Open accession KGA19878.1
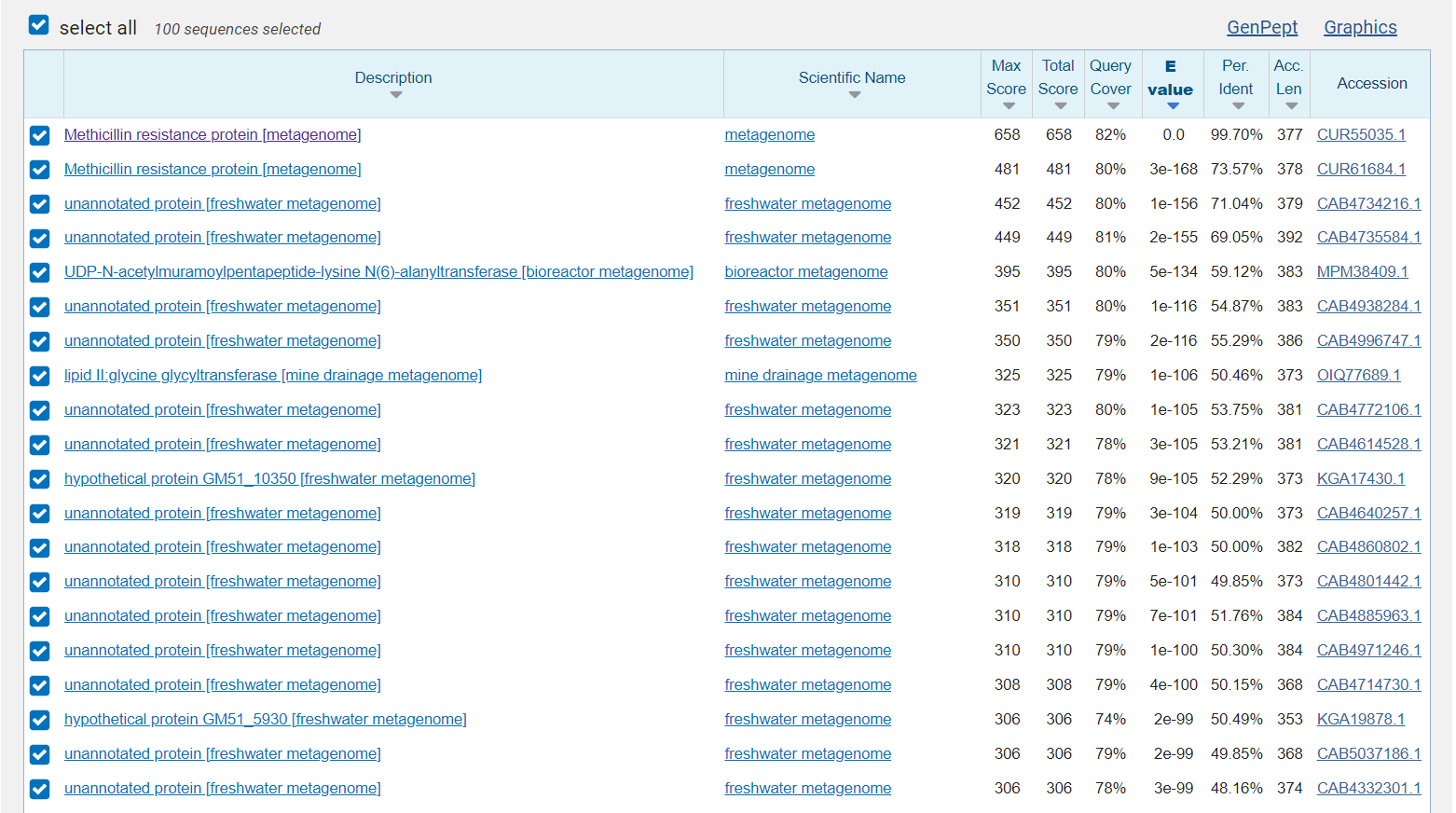The height and width of the screenshot is (813, 1456). click(1361, 719)
